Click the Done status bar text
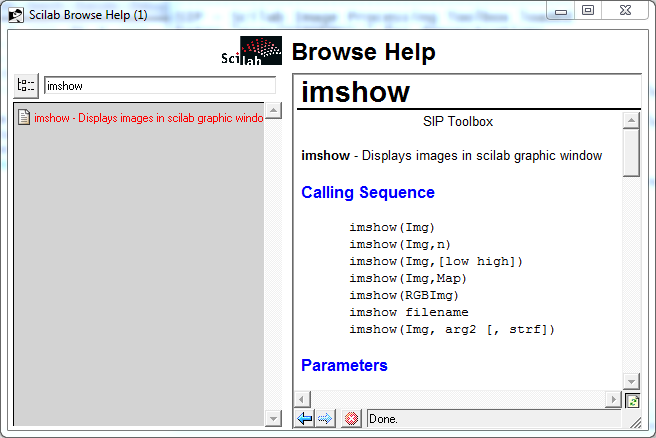 coord(383,419)
